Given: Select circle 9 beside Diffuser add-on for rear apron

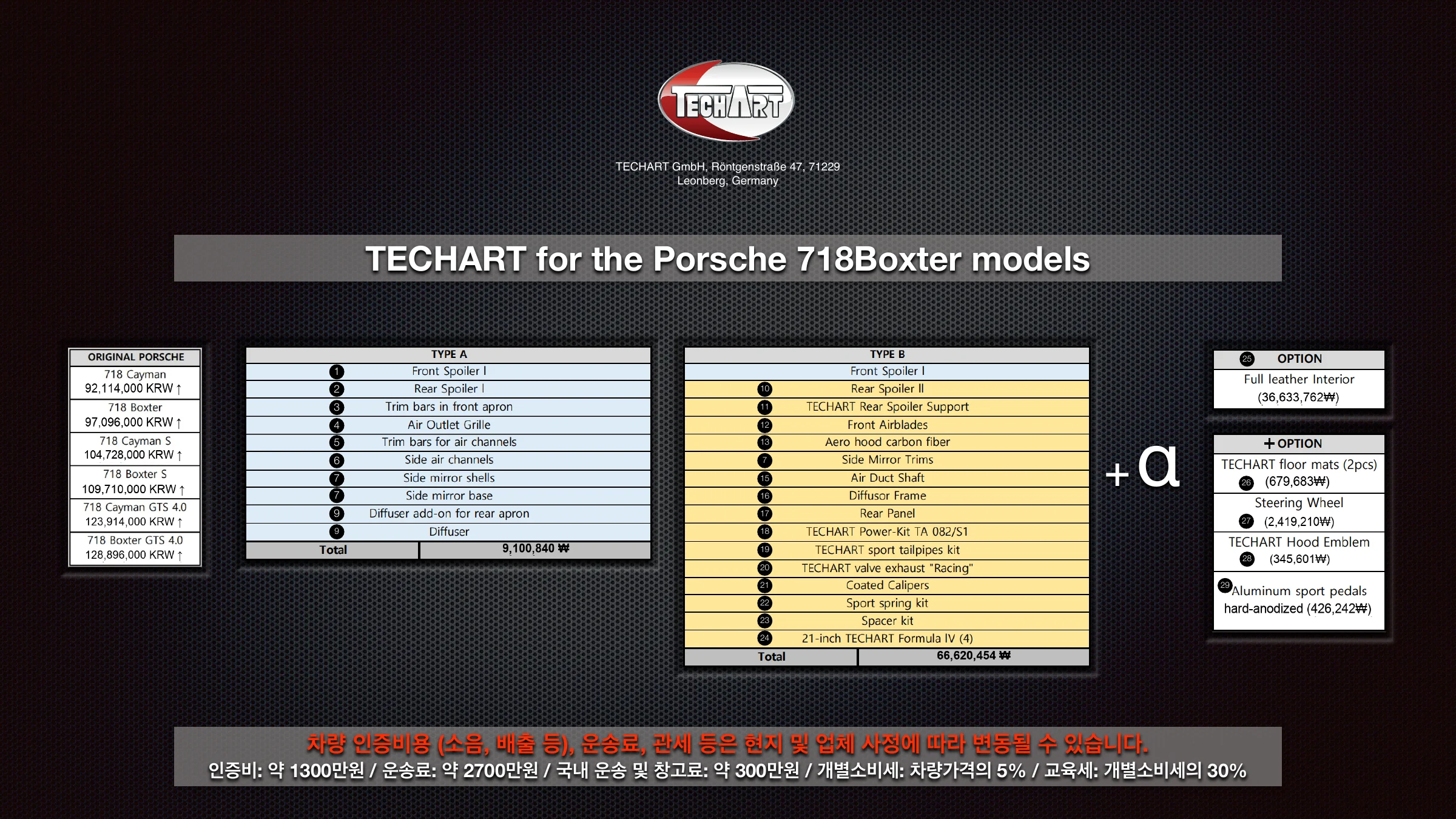Looking at the screenshot, I should tap(337, 514).
